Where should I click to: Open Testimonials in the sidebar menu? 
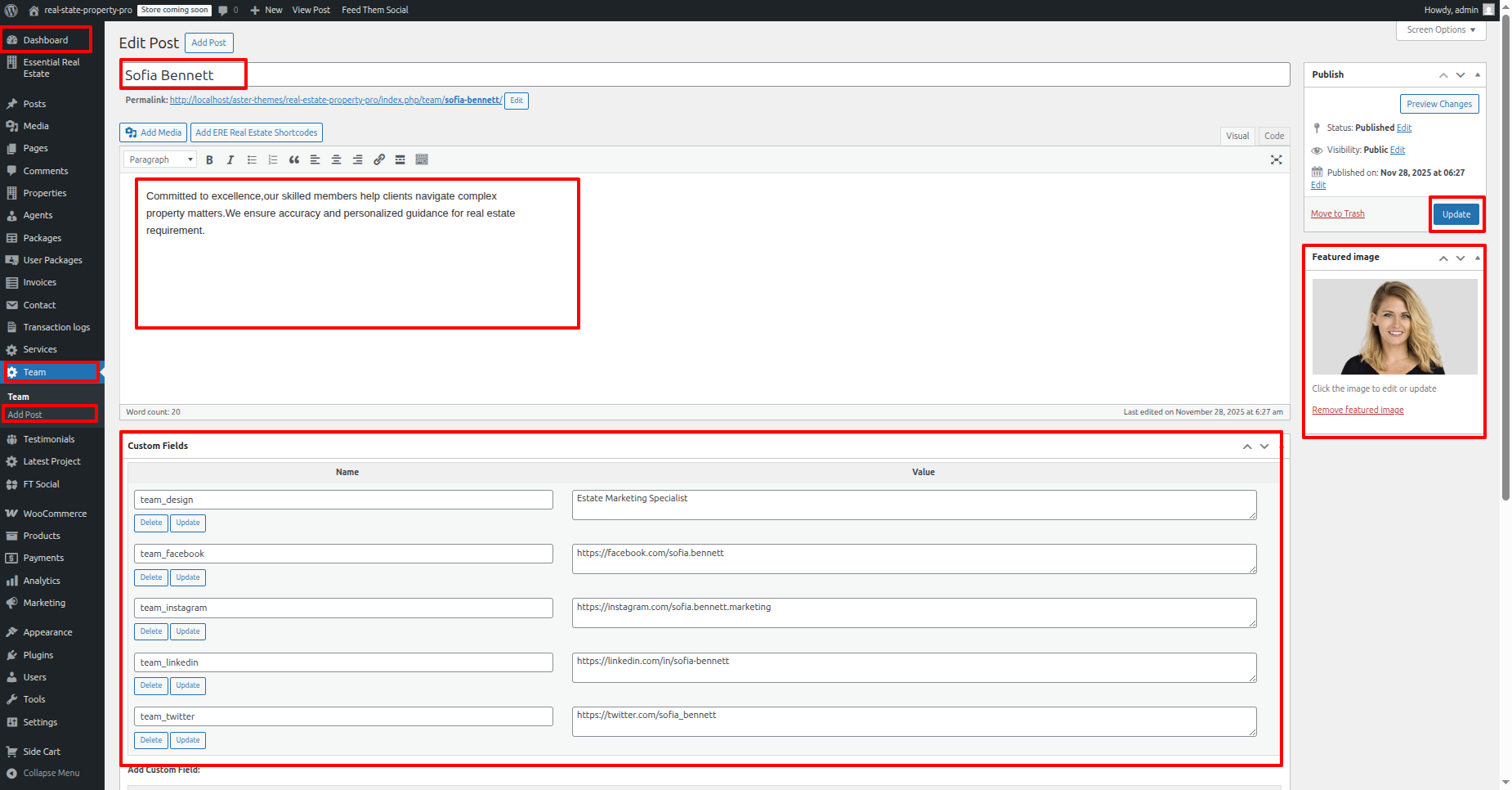[49, 439]
